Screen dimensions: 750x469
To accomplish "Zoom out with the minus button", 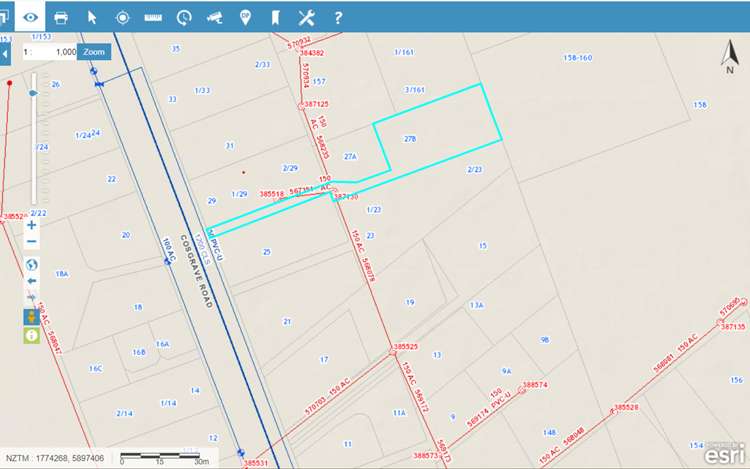I will tap(32, 242).
